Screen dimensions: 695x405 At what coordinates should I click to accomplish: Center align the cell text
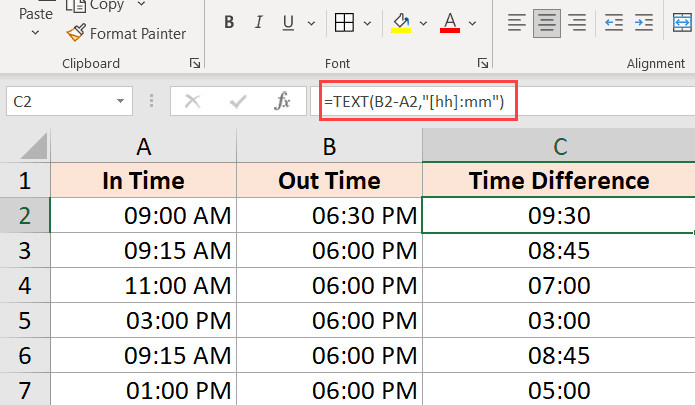click(x=546, y=22)
